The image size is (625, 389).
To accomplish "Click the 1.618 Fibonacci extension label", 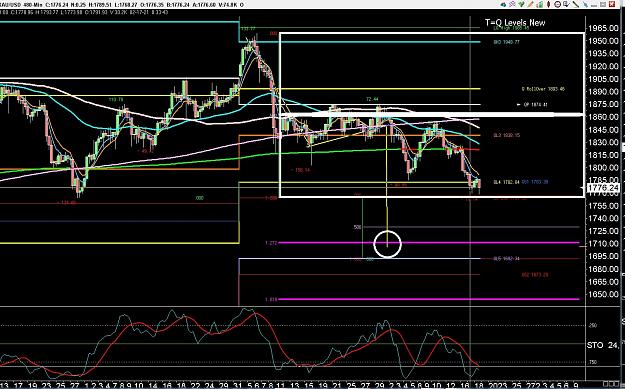I will point(271,299).
